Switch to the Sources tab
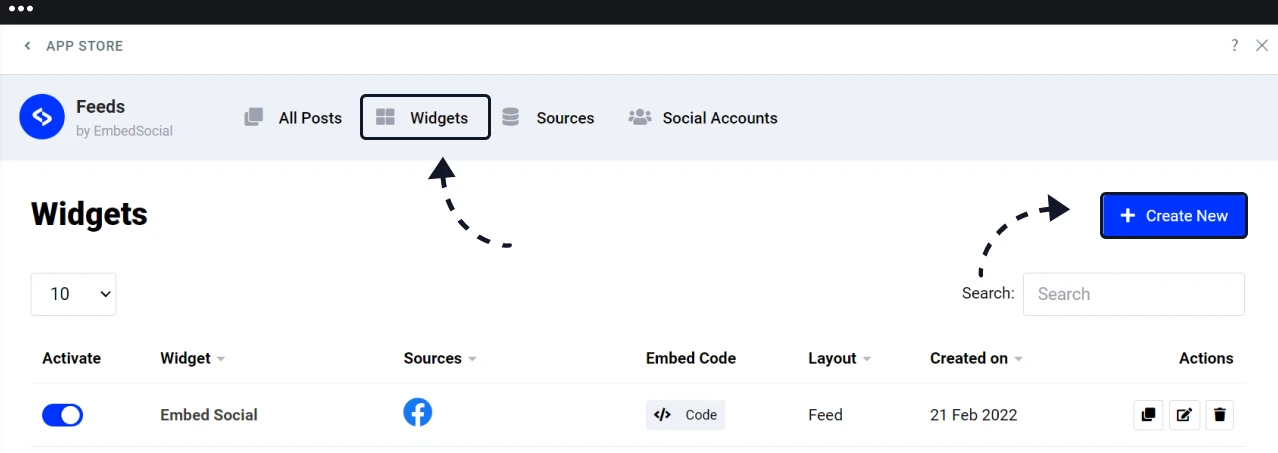 [x=548, y=118]
